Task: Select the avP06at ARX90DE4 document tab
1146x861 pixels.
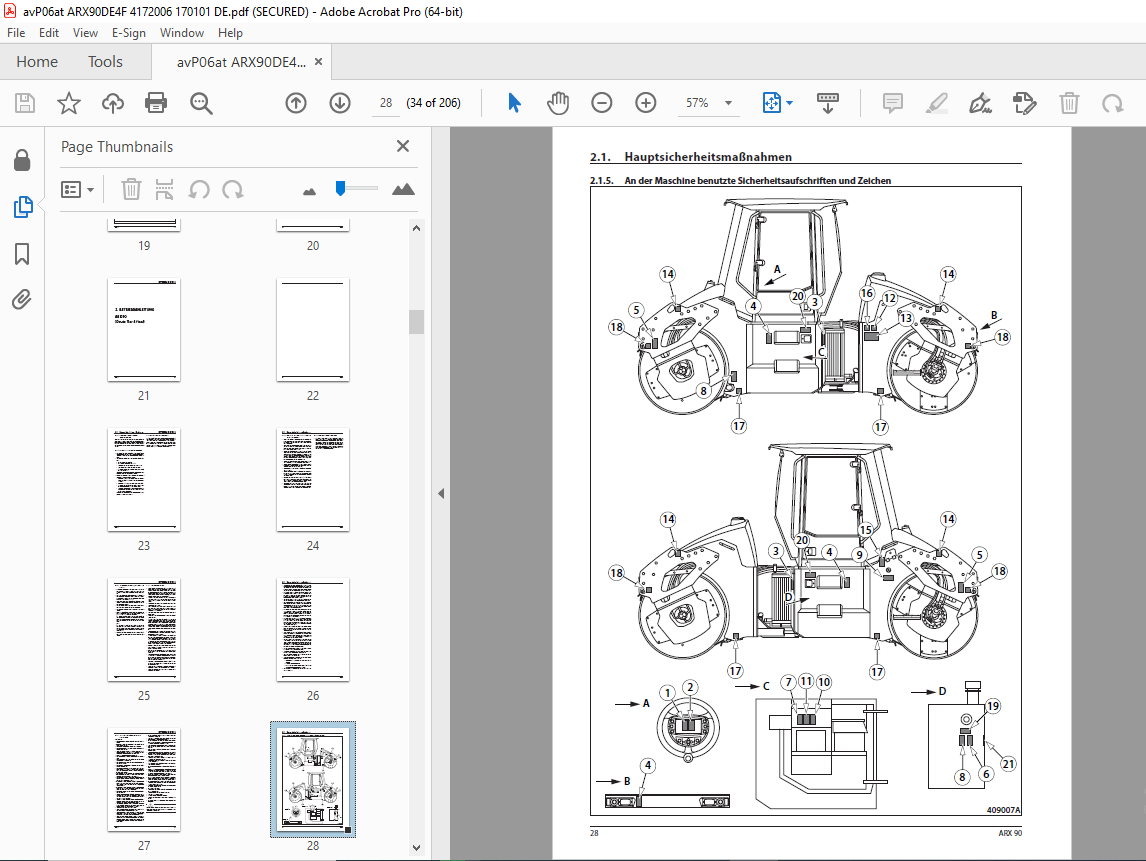Action: click(241, 62)
